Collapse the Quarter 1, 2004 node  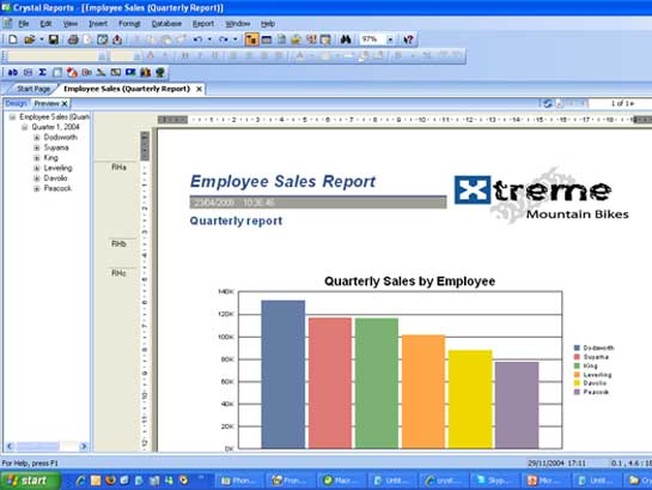[x=25, y=127]
